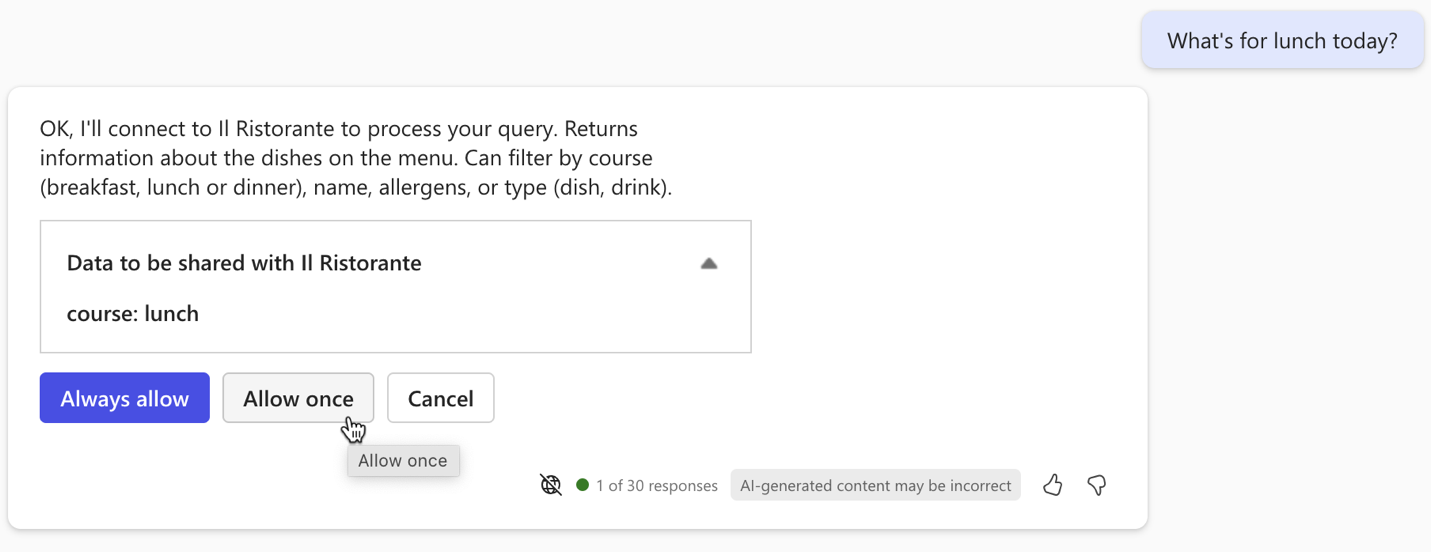Select the "What's for lunch today?" message bubble
The width and height of the screenshot is (1431, 552).
tap(1282, 41)
